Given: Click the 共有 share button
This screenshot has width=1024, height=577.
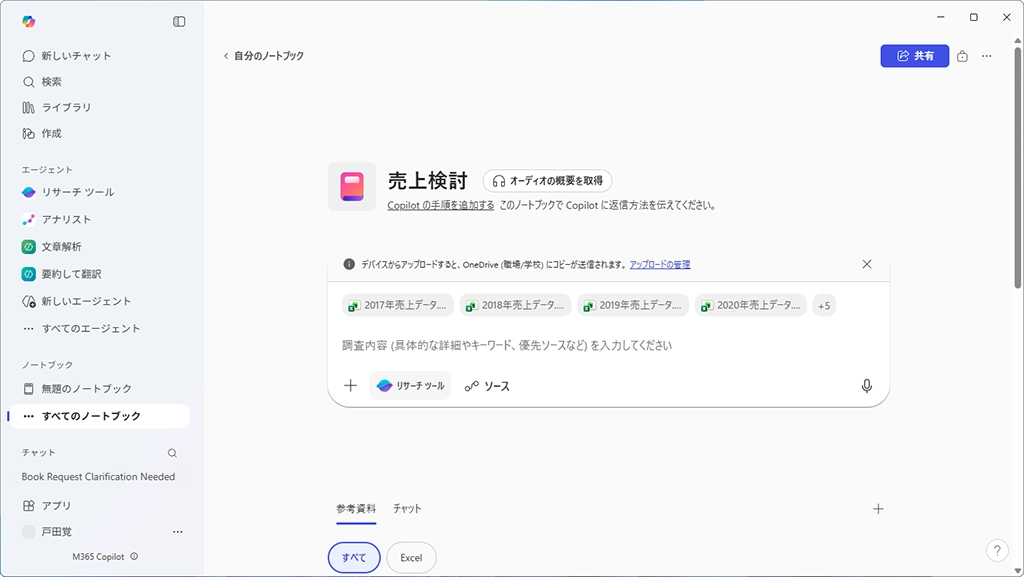Looking at the screenshot, I should coord(914,56).
